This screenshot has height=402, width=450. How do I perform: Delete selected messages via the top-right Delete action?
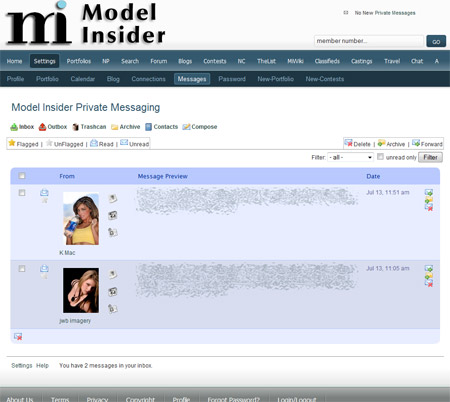point(358,144)
